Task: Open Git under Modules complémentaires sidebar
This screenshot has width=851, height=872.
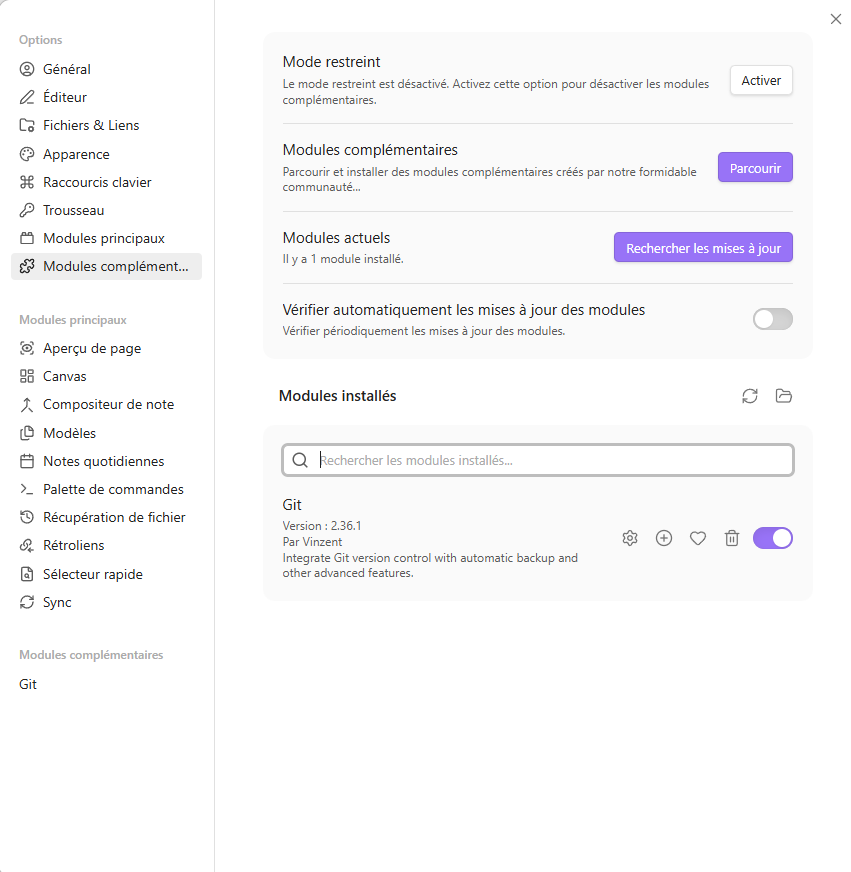Action: 28,684
